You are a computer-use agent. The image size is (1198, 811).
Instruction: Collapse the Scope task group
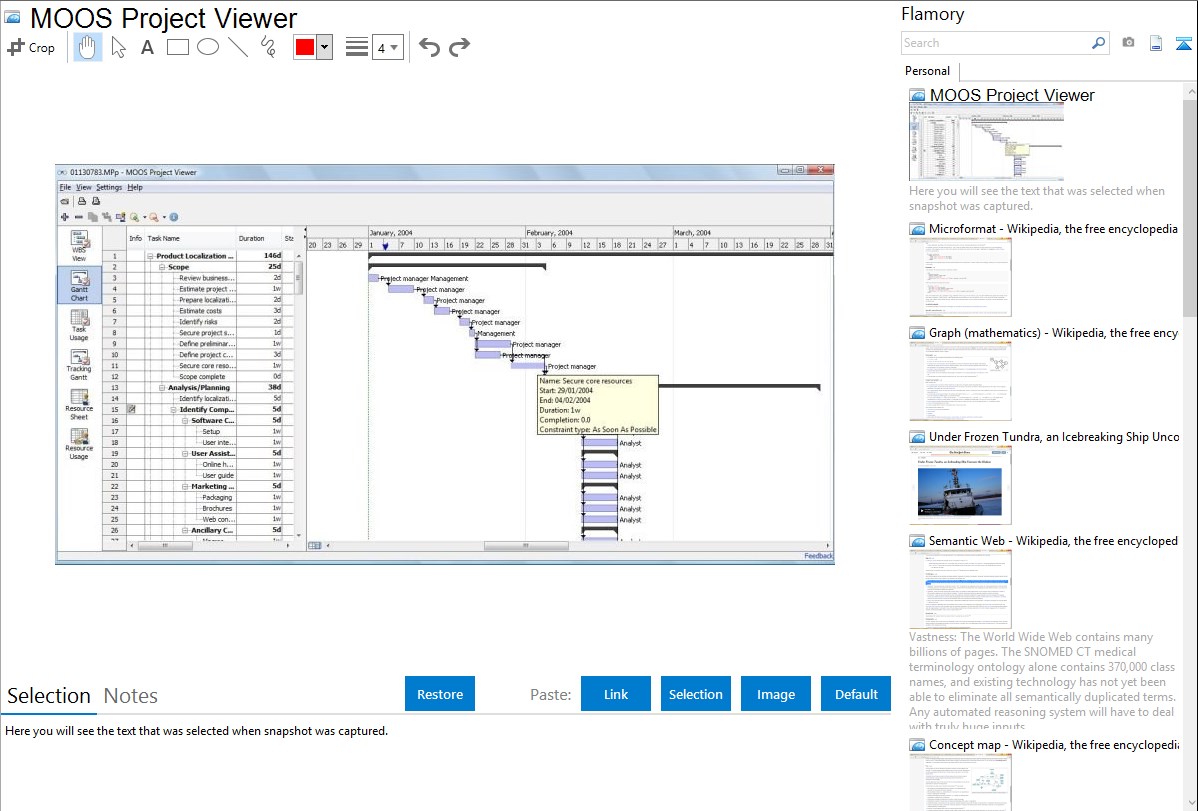point(162,267)
